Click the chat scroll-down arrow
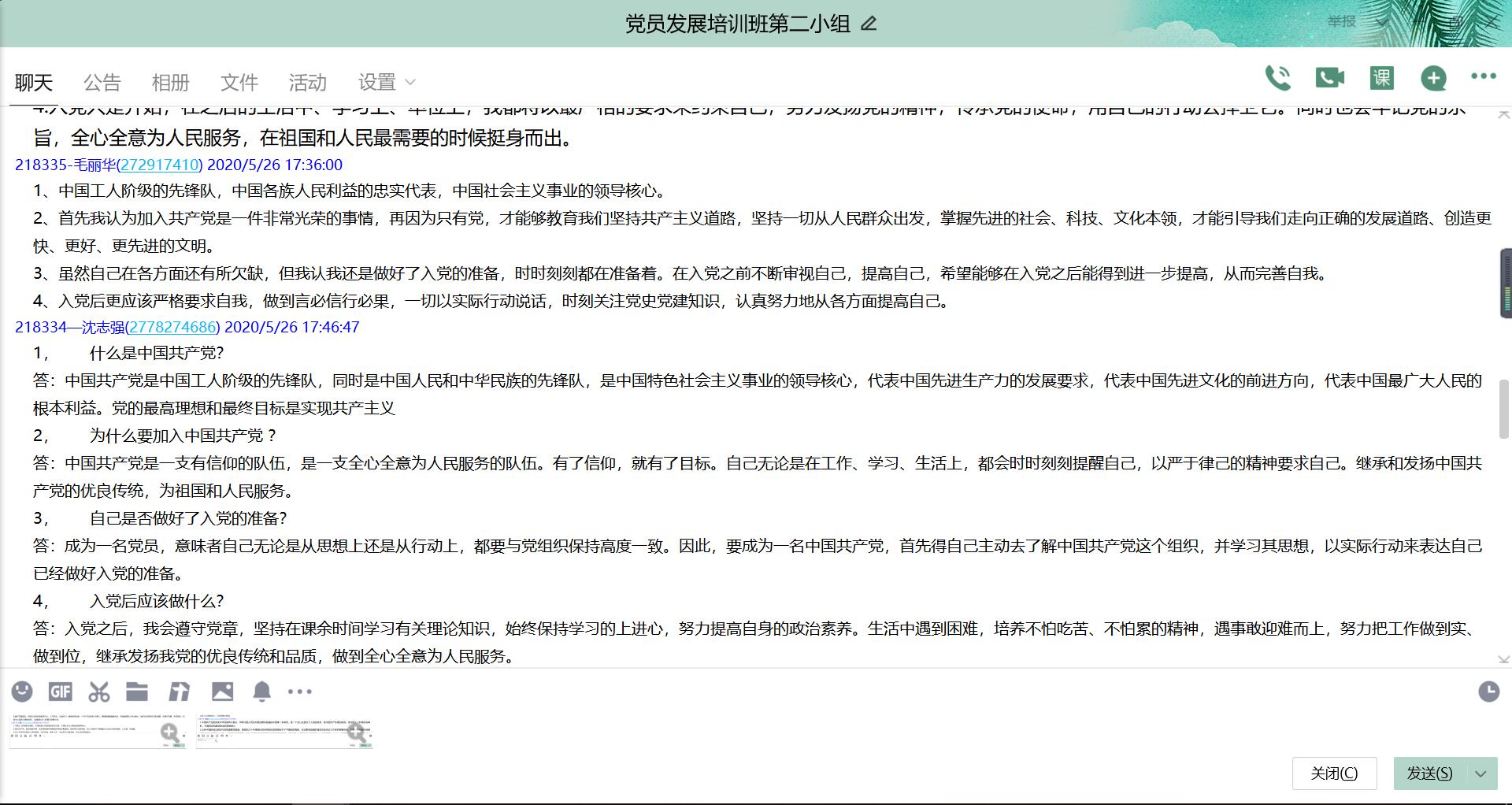The height and width of the screenshot is (805, 1512). pyautogui.click(x=1503, y=659)
